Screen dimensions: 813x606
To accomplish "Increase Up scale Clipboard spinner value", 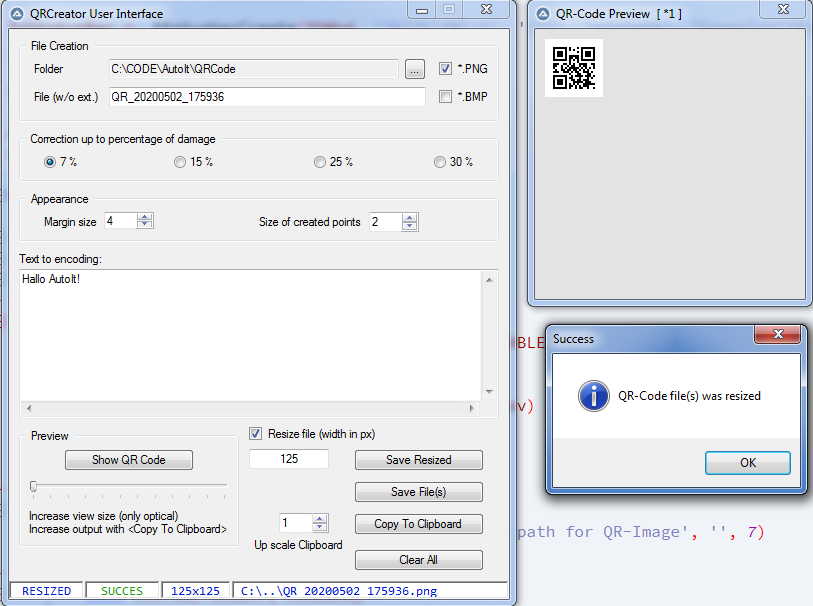I will coord(319,518).
